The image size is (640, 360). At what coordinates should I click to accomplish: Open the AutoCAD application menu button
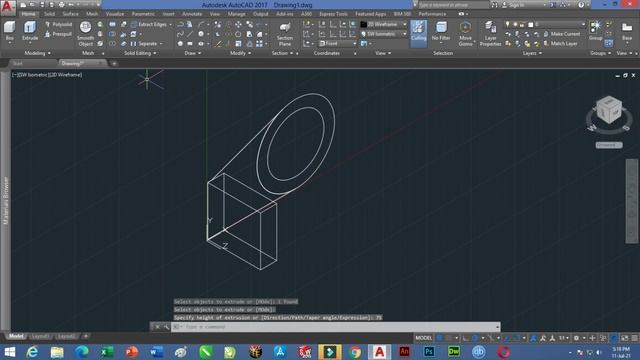click(x=8, y=8)
